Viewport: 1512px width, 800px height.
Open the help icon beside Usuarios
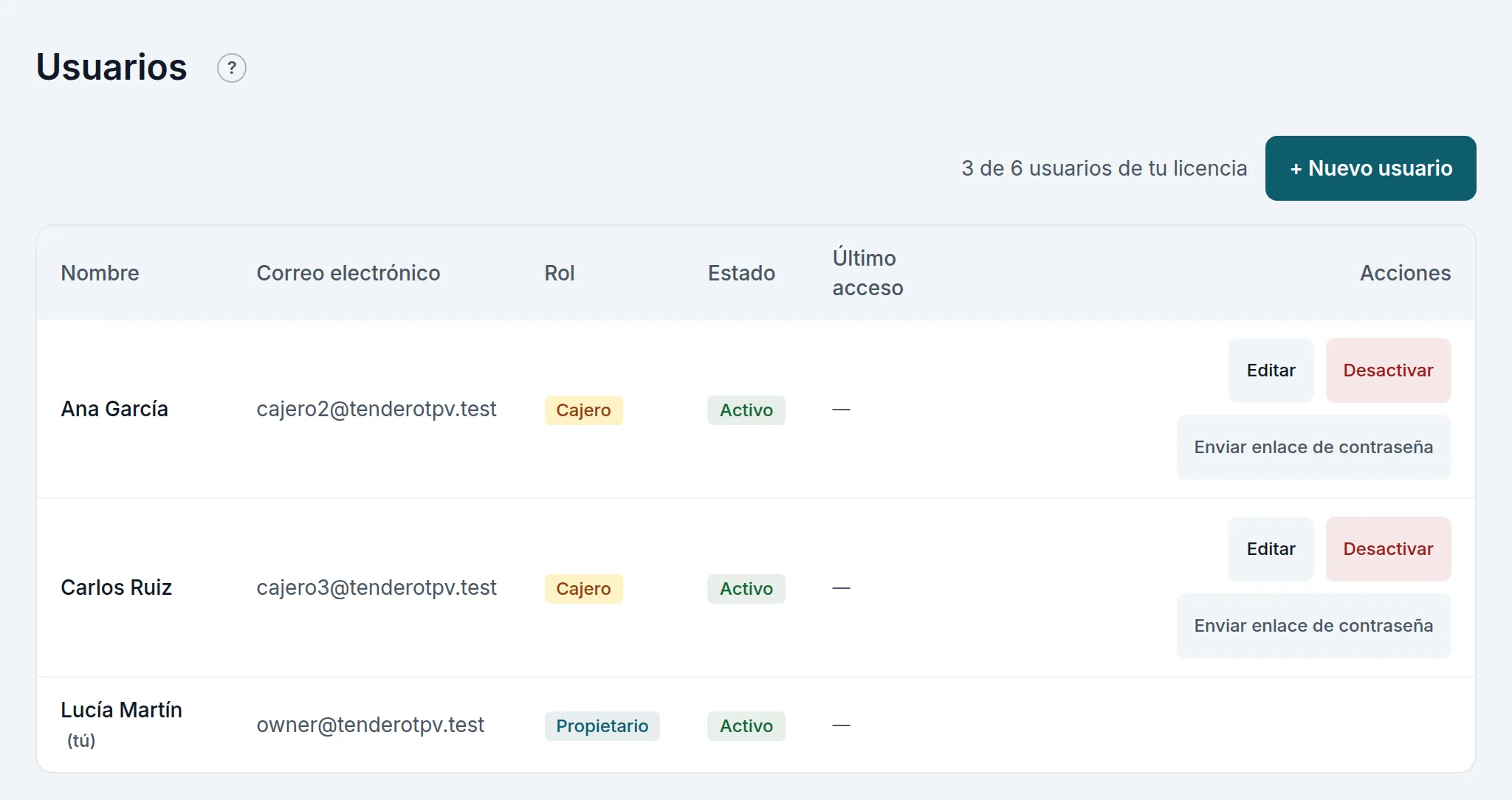tap(231, 68)
